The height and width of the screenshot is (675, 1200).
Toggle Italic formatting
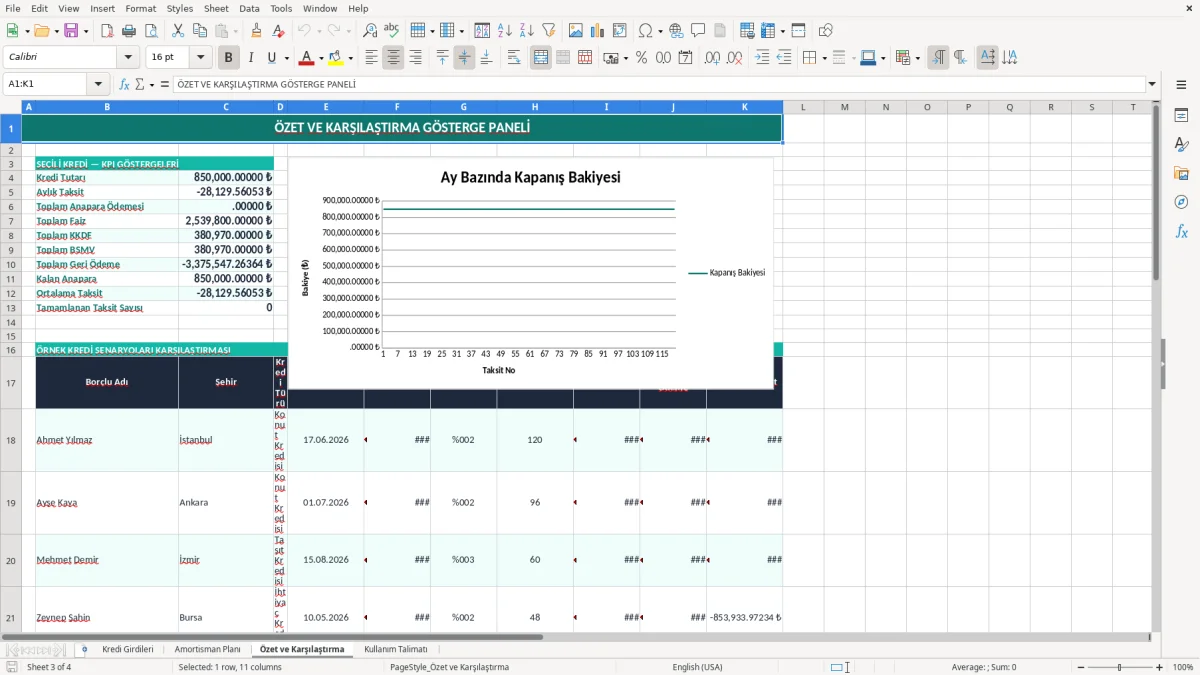250,58
